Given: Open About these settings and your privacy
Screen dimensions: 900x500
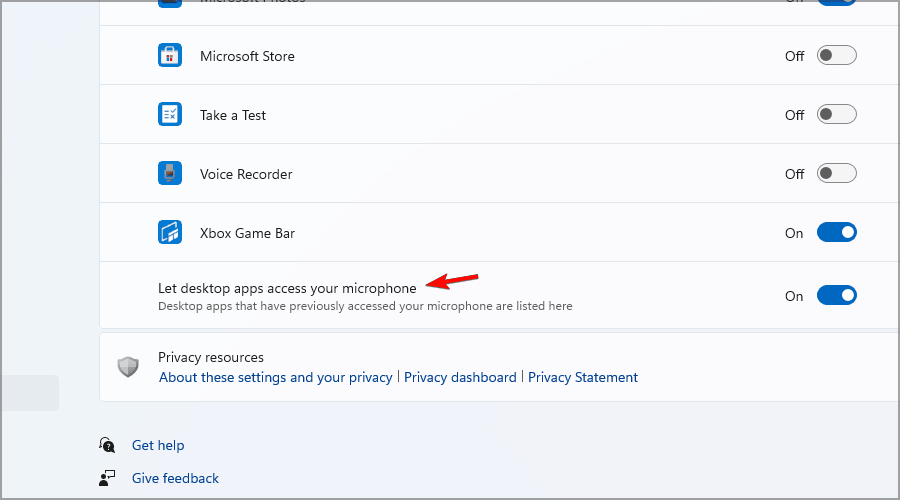Looking at the screenshot, I should click(x=276, y=377).
